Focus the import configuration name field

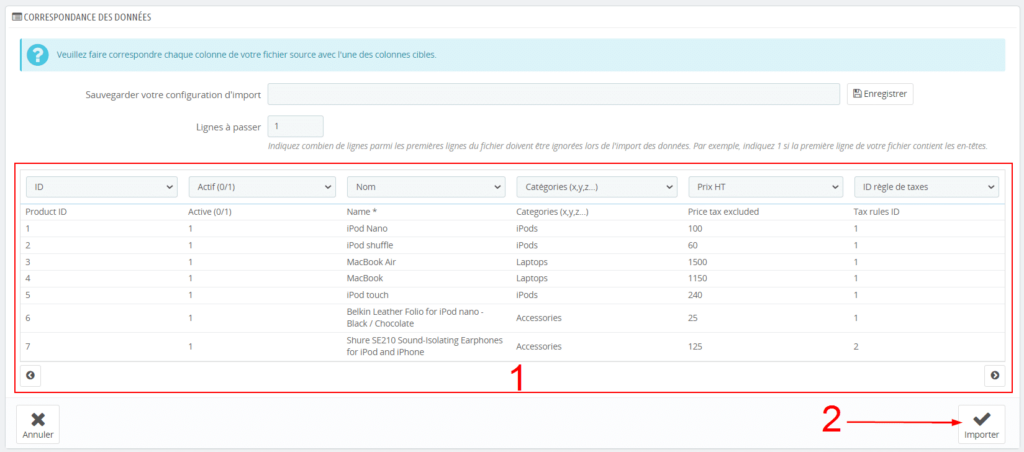click(553, 94)
